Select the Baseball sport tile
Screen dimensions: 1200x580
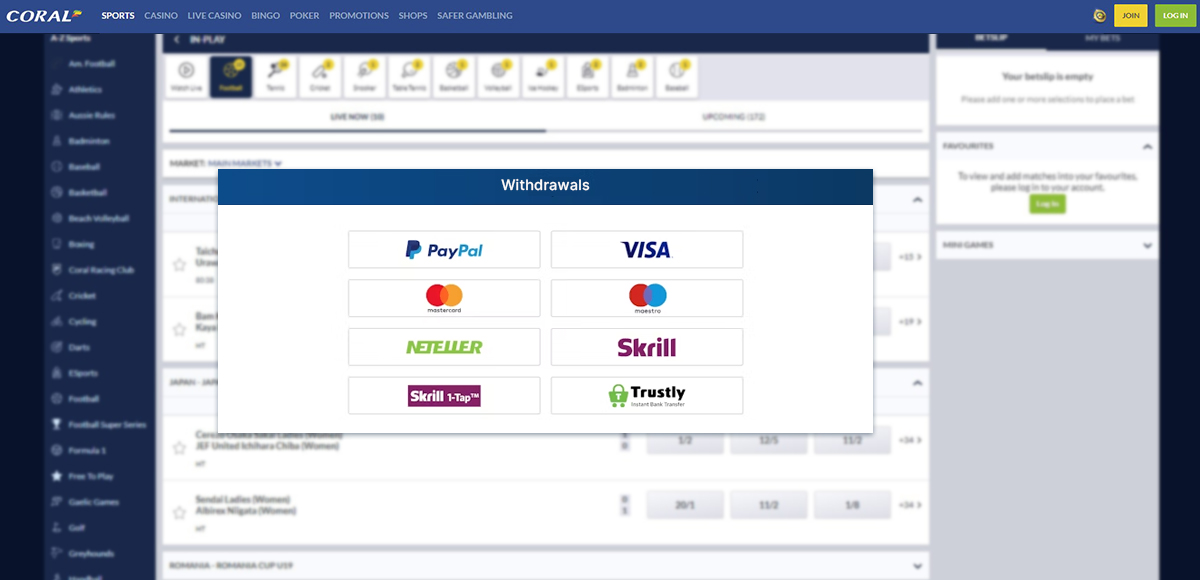677,77
